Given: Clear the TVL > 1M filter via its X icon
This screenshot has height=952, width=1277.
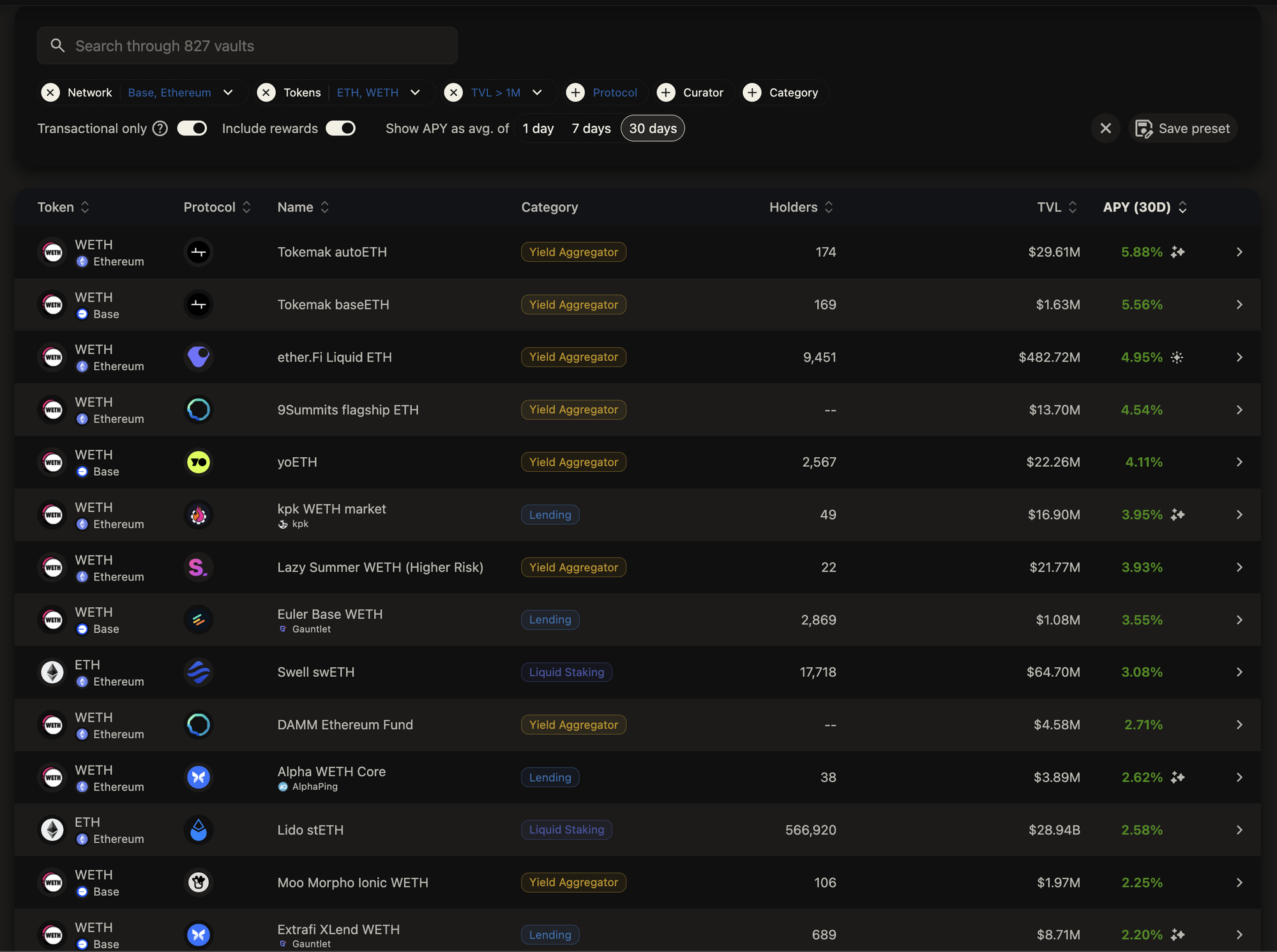Looking at the screenshot, I should click(x=453, y=93).
